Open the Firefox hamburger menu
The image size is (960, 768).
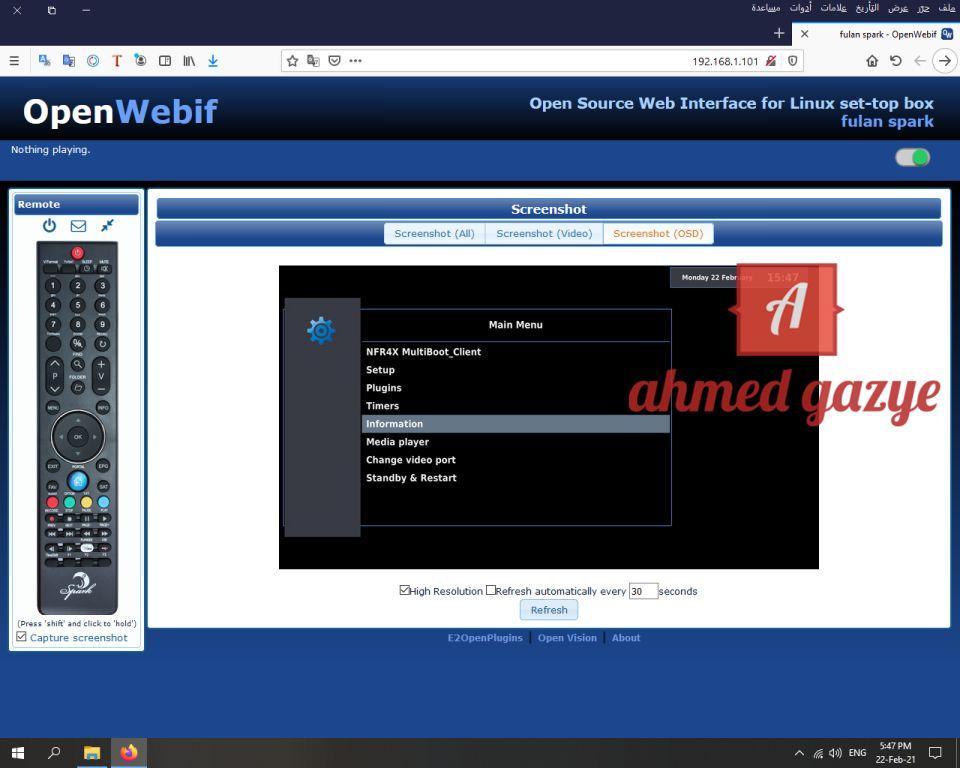click(15, 61)
